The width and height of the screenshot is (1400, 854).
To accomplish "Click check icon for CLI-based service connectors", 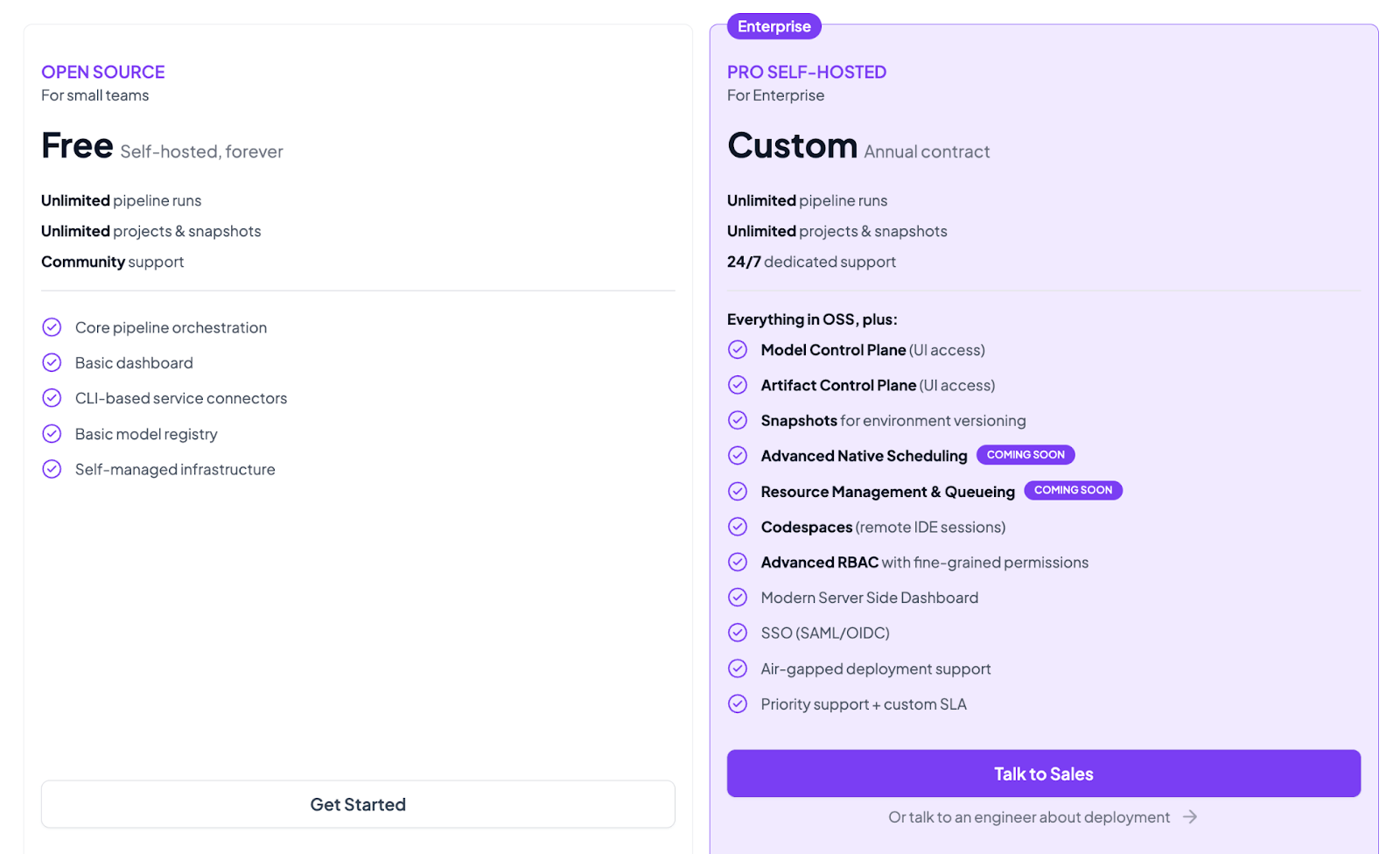I will [x=52, y=398].
